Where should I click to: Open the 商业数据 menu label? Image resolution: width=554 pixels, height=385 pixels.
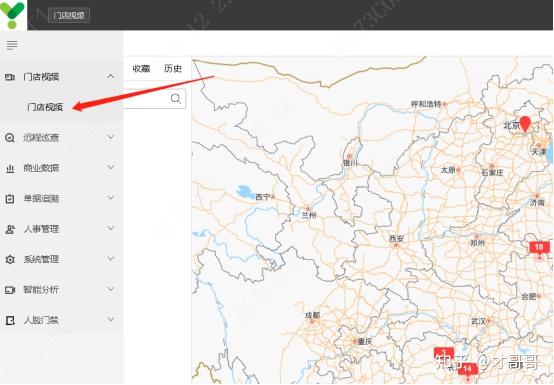coord(41,168)
